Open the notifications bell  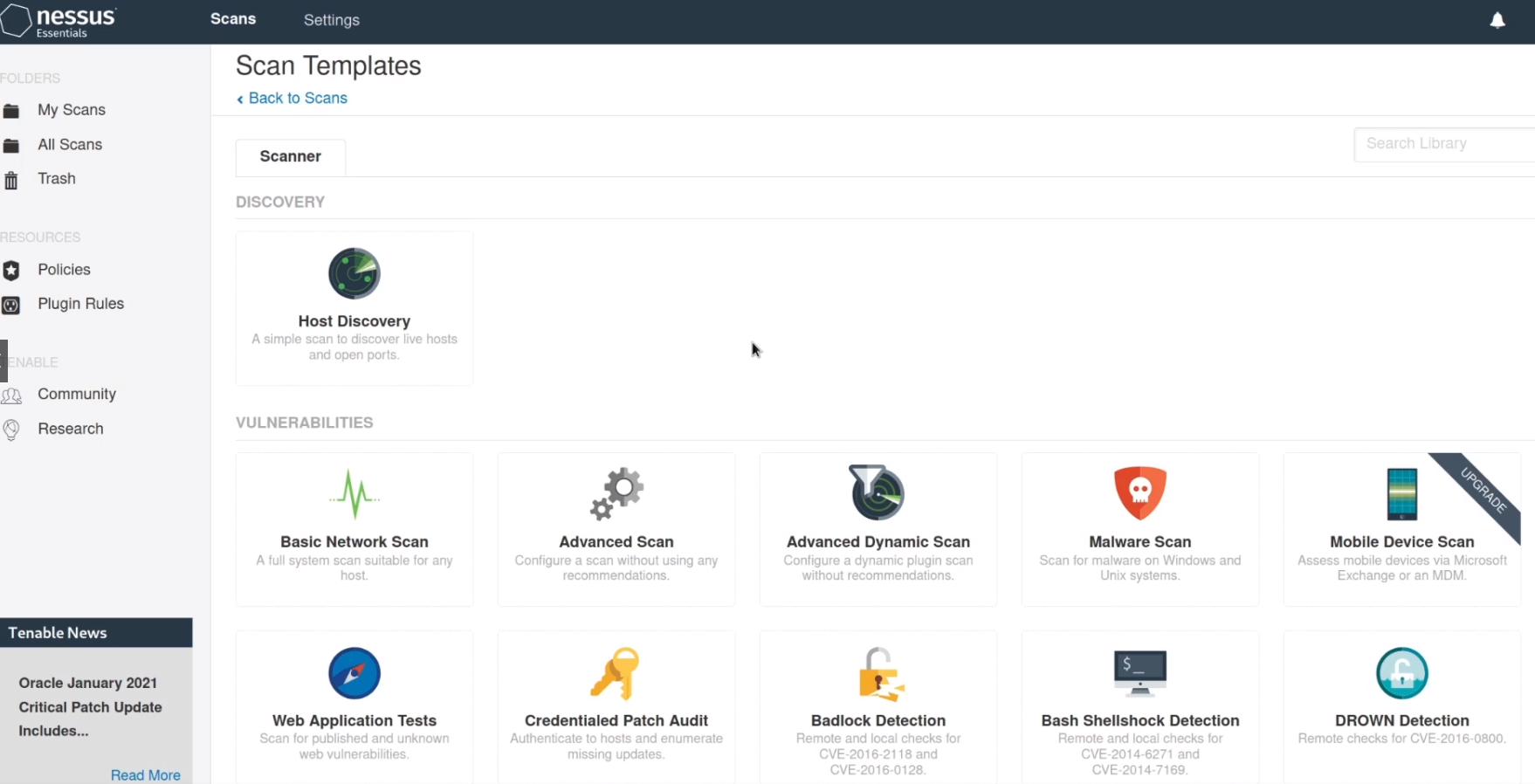(1497, 20)
